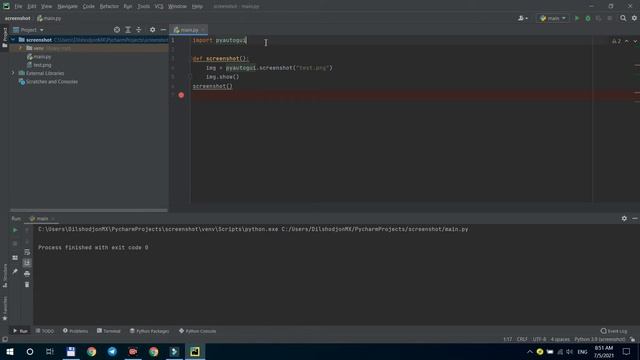The width and height of the screenshot is (640, 360).
Task: Go to previous highlighted warning arrow
Action: 627,41
